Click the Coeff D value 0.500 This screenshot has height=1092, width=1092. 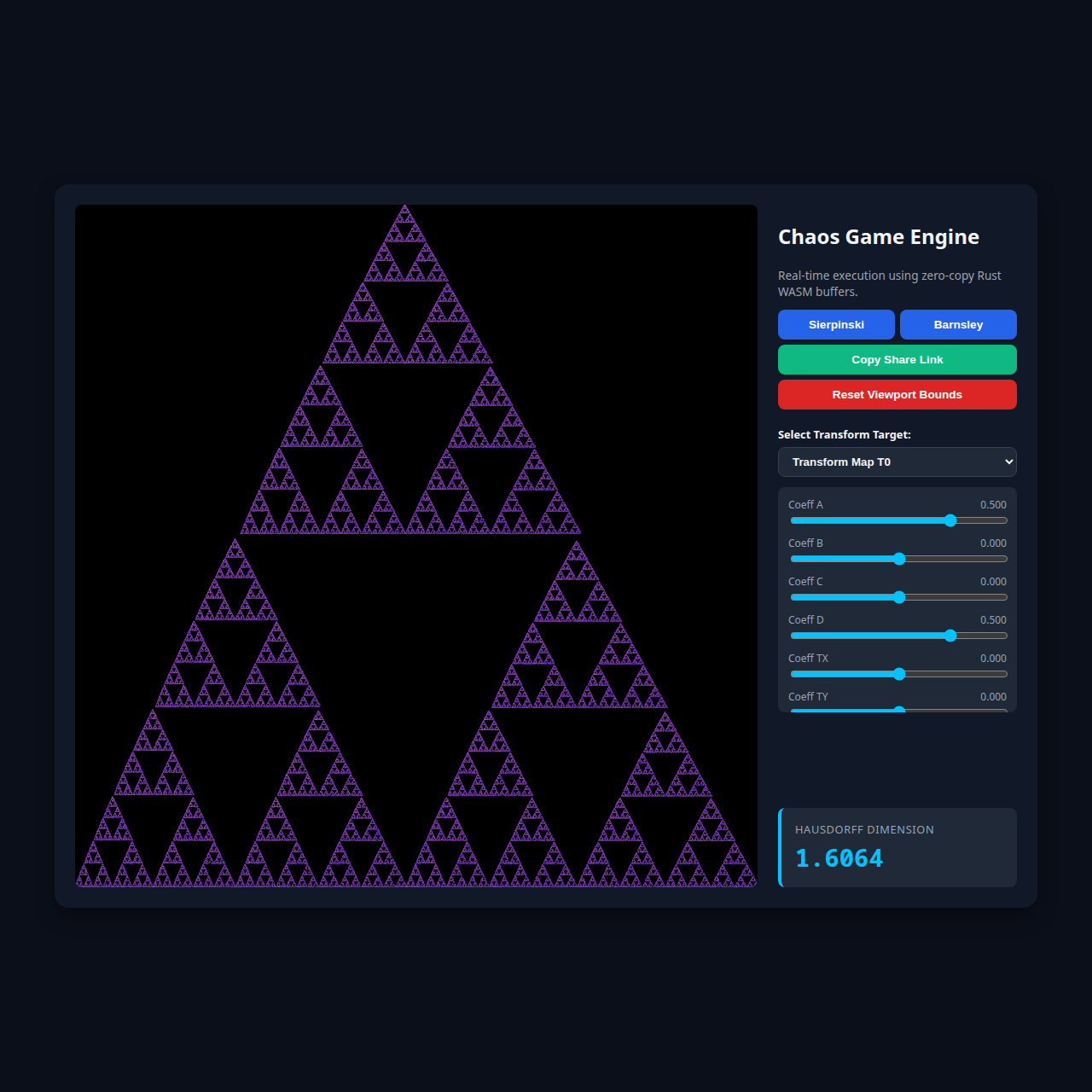[x=993, y=620]
